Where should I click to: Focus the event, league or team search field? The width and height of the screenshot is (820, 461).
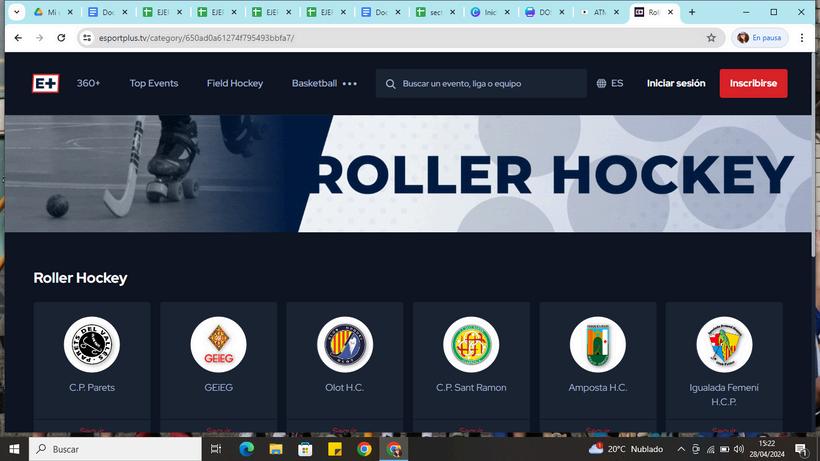click(x=481, y=84)
